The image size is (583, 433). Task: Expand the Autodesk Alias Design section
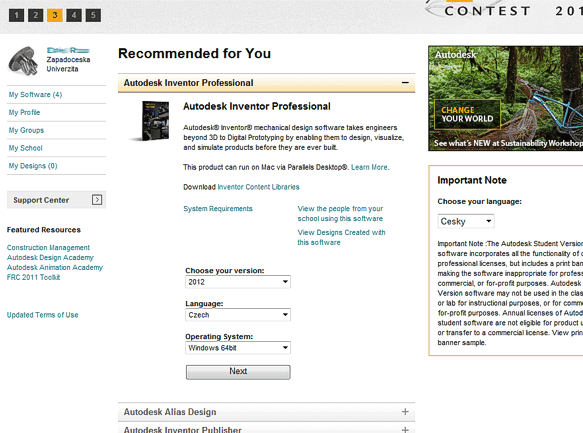point(405,412)
